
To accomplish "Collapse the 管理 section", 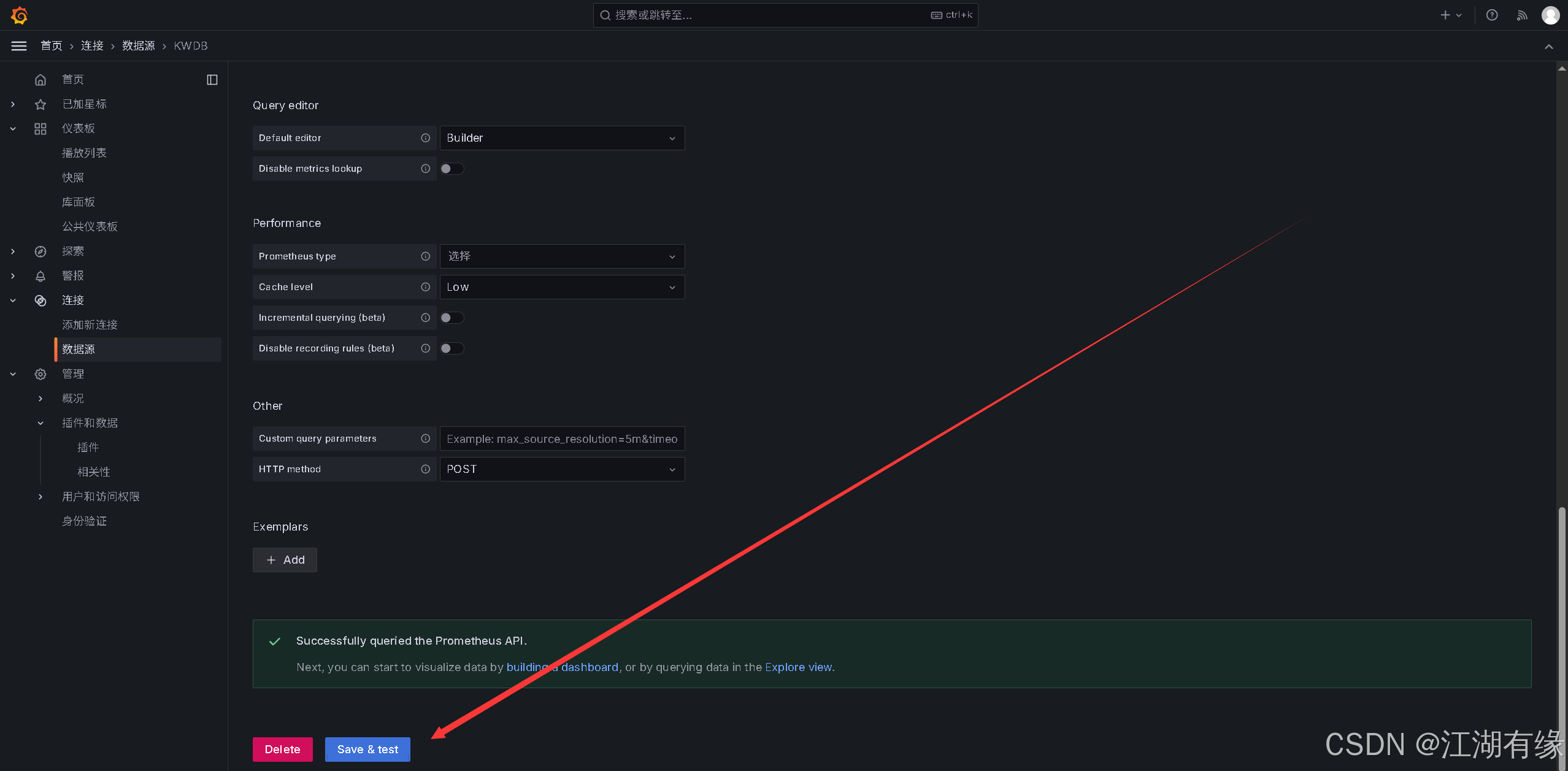I will point(13,374).
